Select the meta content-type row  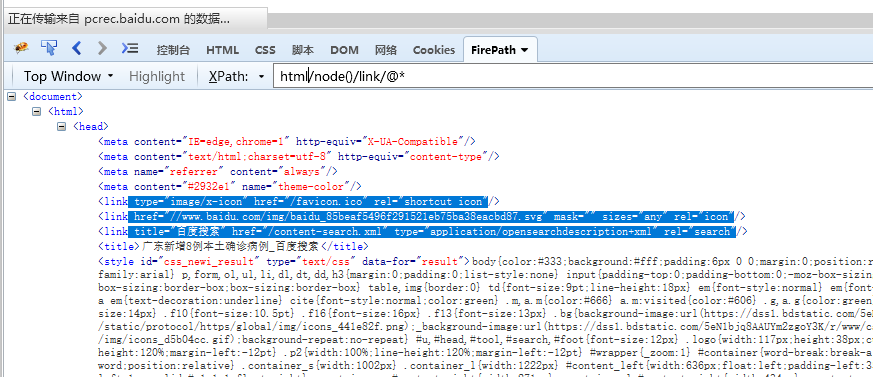tap(298, 156)
